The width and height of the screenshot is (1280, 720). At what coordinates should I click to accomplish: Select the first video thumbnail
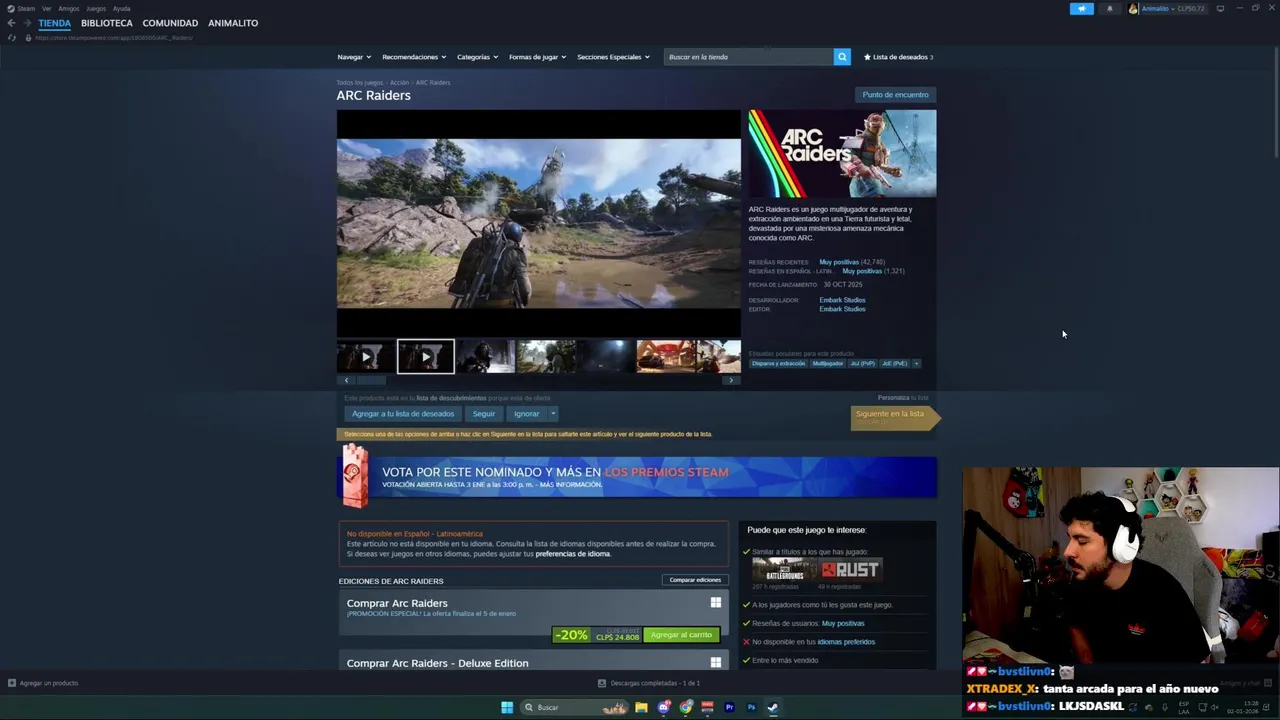pyautogui.click(x=365, y=357)
